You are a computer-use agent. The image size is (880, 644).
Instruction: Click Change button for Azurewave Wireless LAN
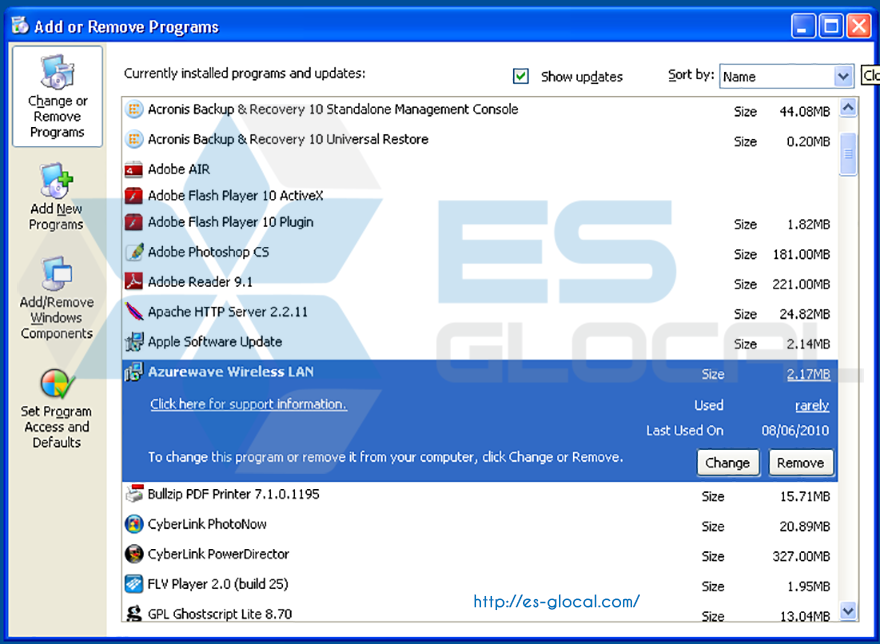point(728,463)
